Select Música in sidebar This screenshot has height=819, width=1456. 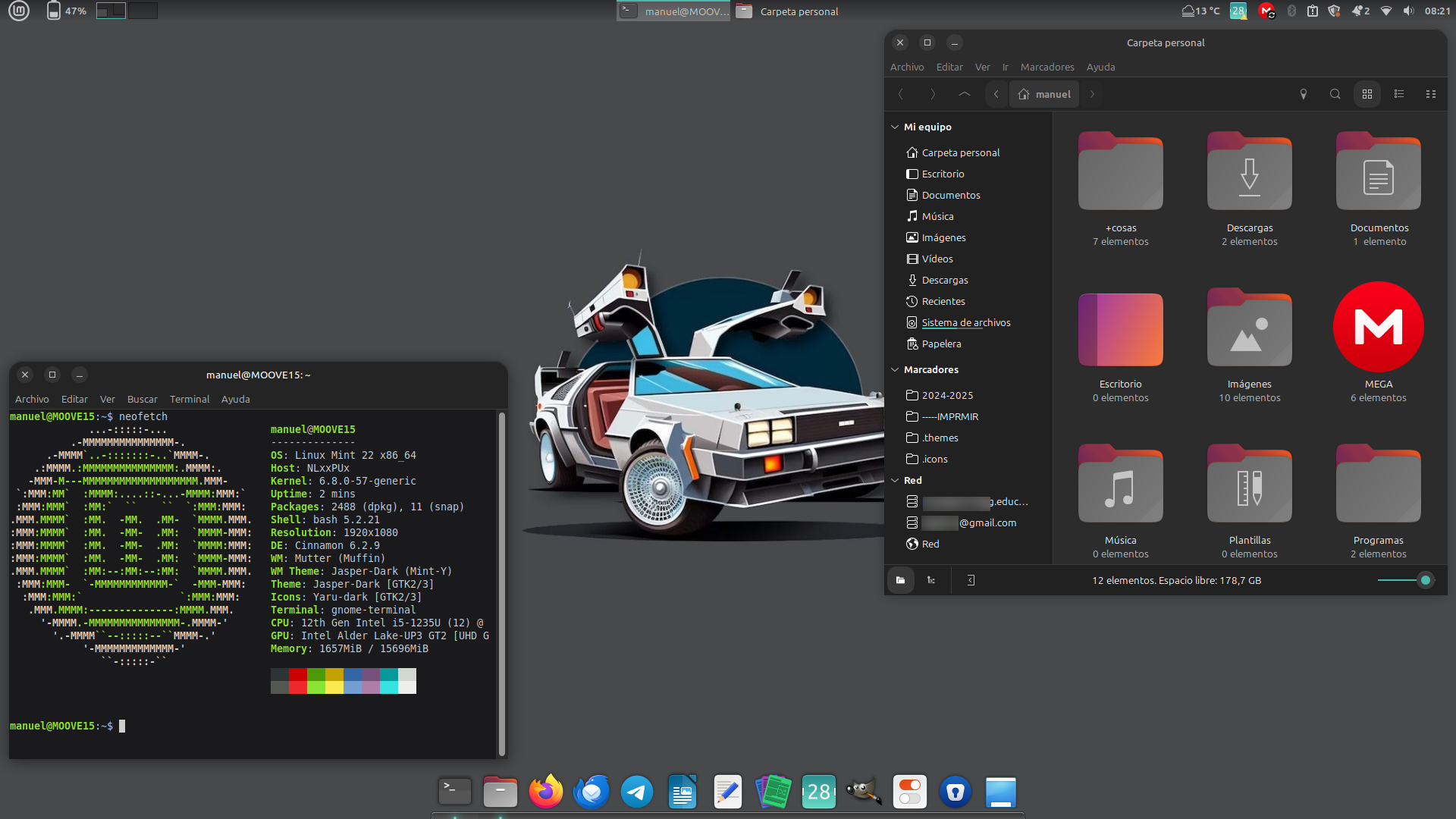[x=938, y=216]
